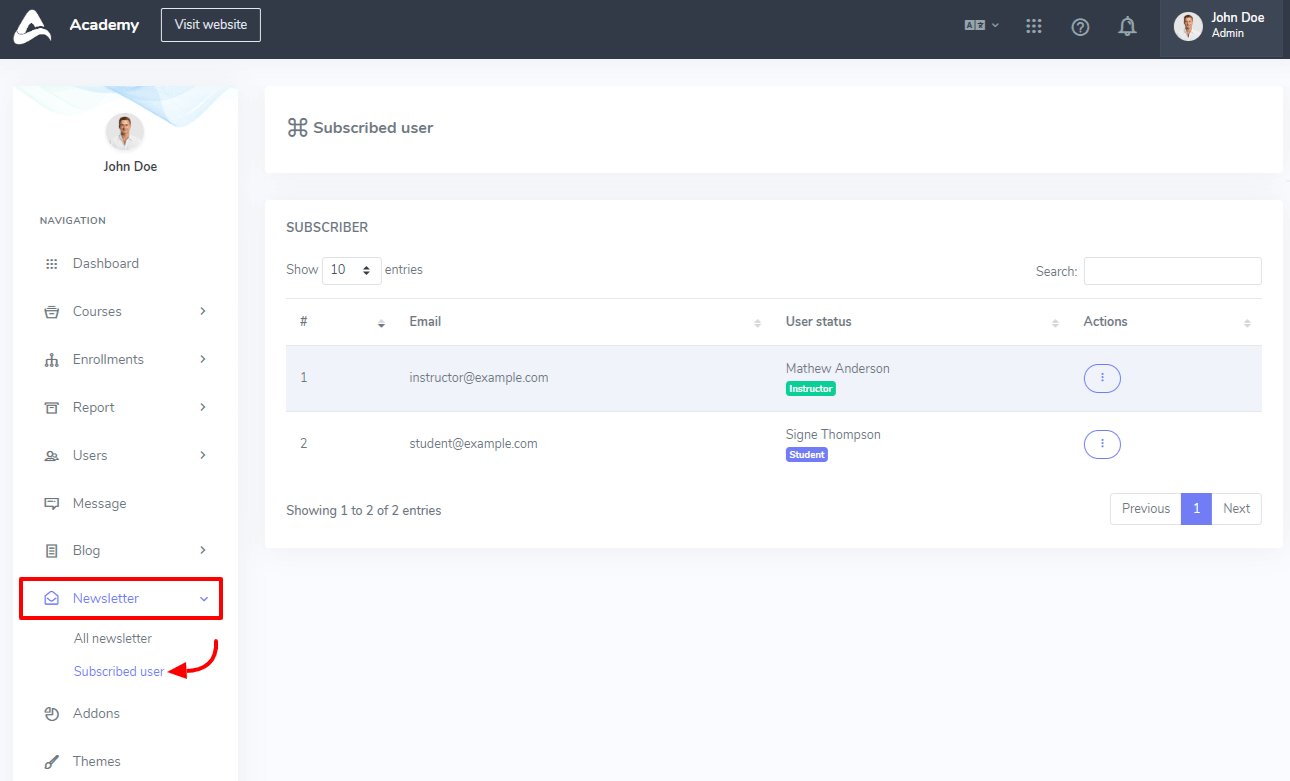This screenshot has width=1290, height=781.
Task: Click the Themes brush icon
Action: (52, 761)
